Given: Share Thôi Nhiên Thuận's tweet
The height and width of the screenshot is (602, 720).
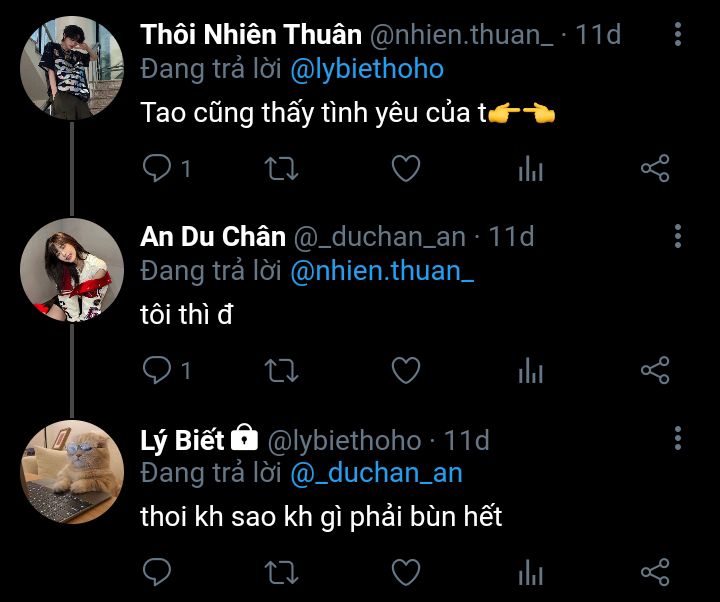Looking at the screenshot, I should (654, 168).
